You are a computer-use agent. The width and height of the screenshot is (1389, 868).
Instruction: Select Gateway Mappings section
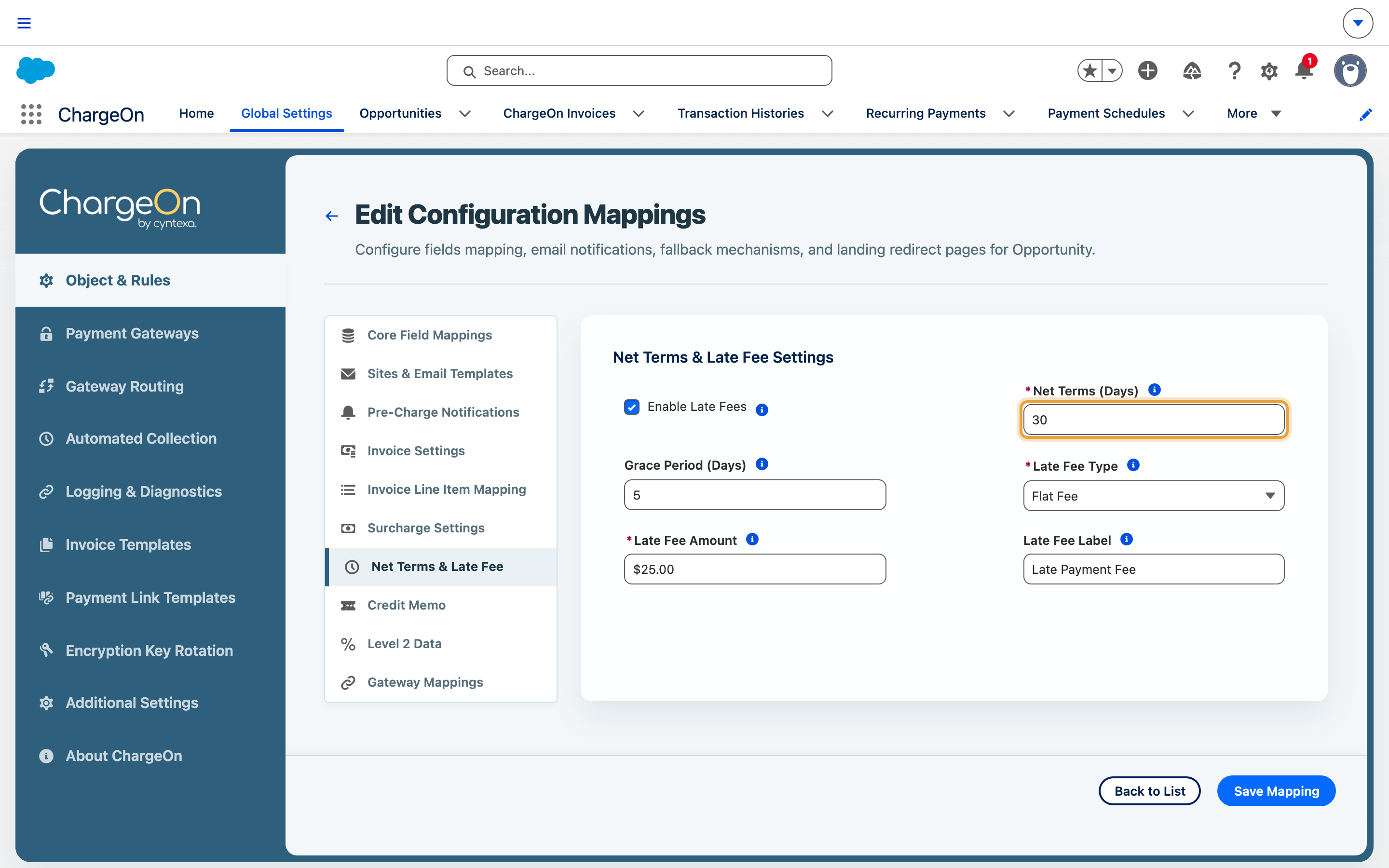(441, 682)
